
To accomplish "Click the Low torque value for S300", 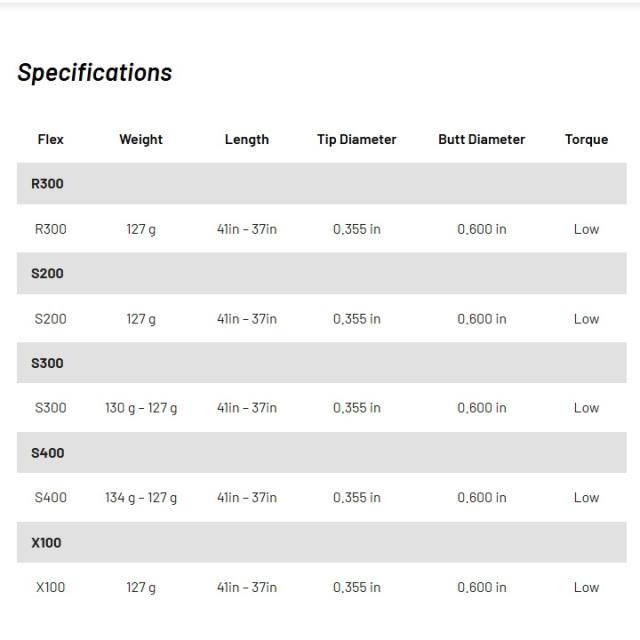I will tap(586, 408).
